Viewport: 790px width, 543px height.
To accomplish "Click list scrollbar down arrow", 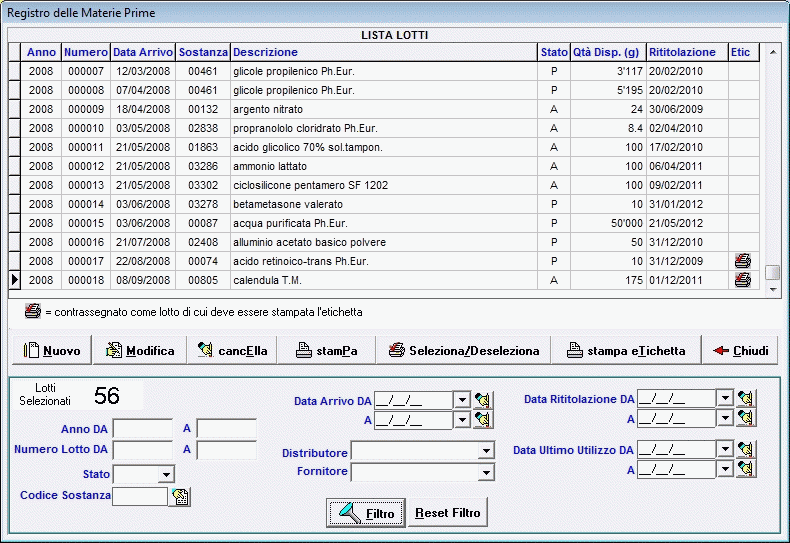I will (772, 289).
